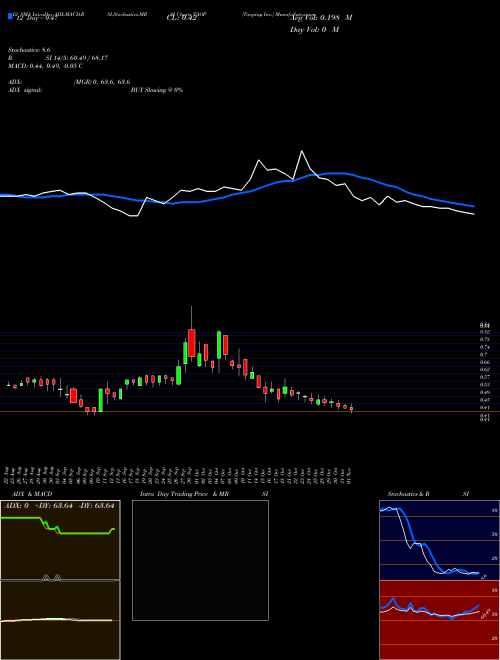Screen dimensions: 500x660
Task: Click the 'BUY Slowing @ 0%' signal text
Action: pos(157,90)
